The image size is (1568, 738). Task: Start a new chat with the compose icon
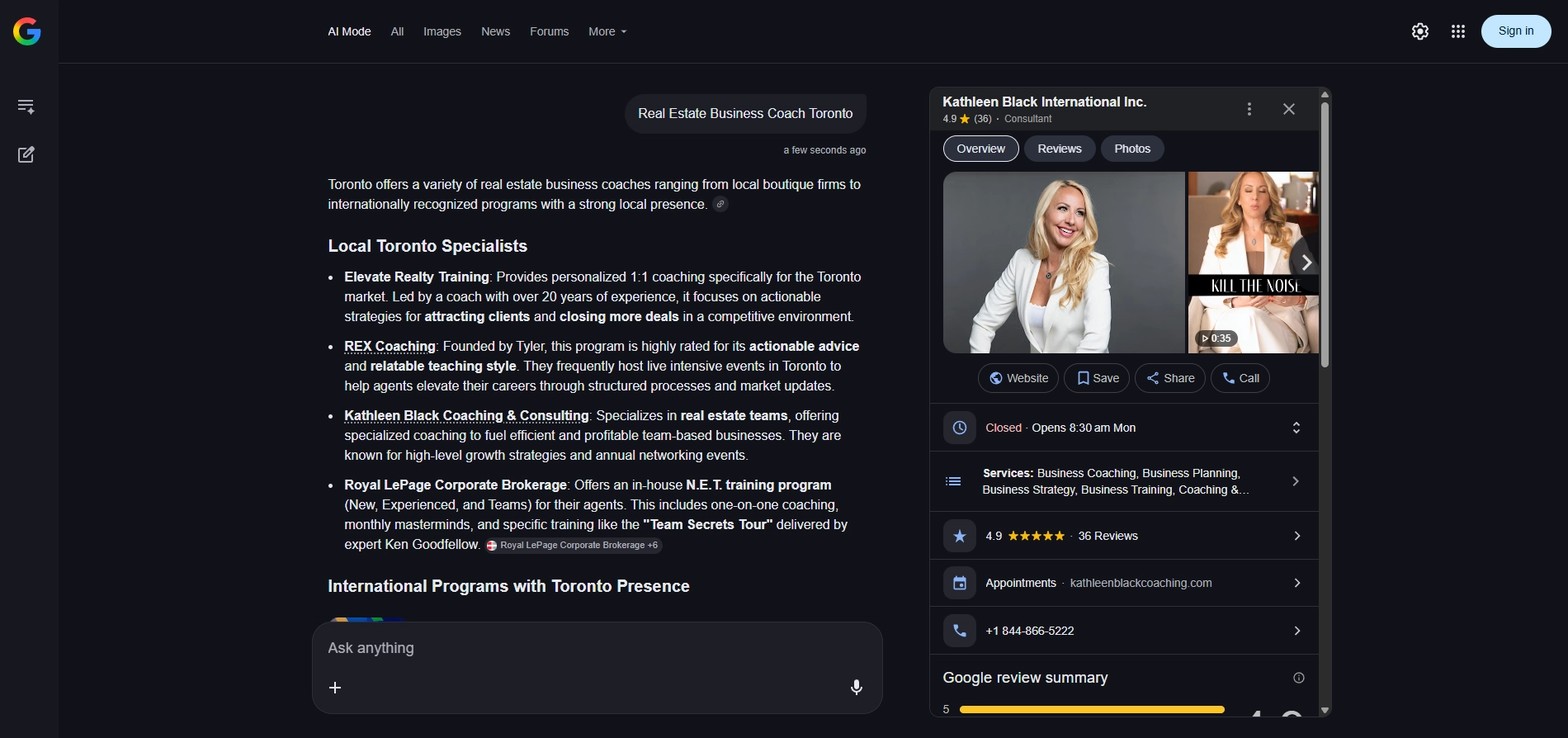point(26,154)
